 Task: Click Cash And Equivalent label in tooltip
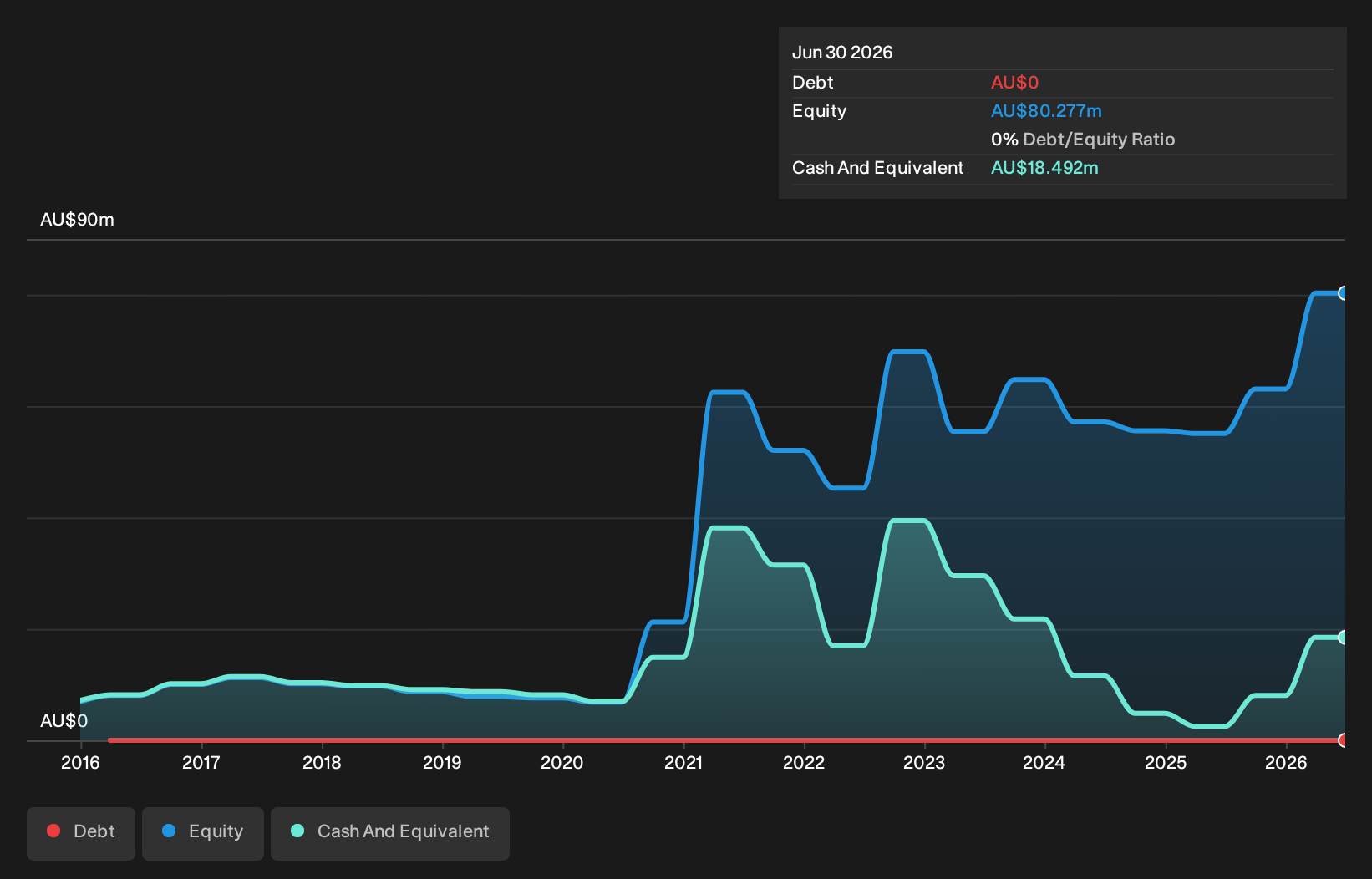click(x=877, y=168)
